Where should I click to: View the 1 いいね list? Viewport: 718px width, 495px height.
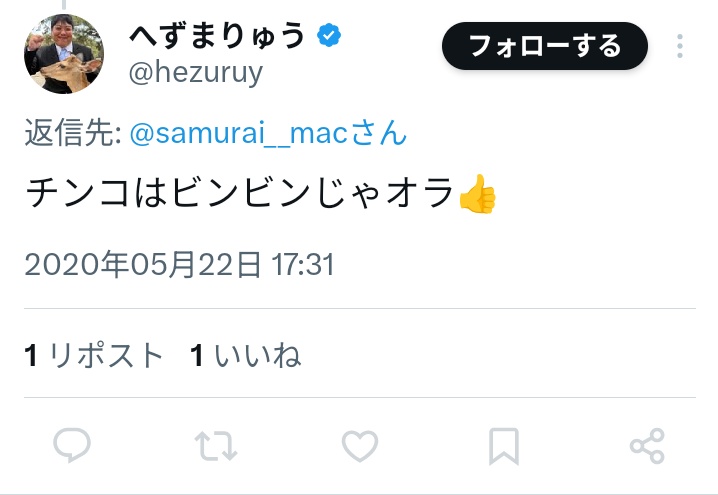point(246,355)
